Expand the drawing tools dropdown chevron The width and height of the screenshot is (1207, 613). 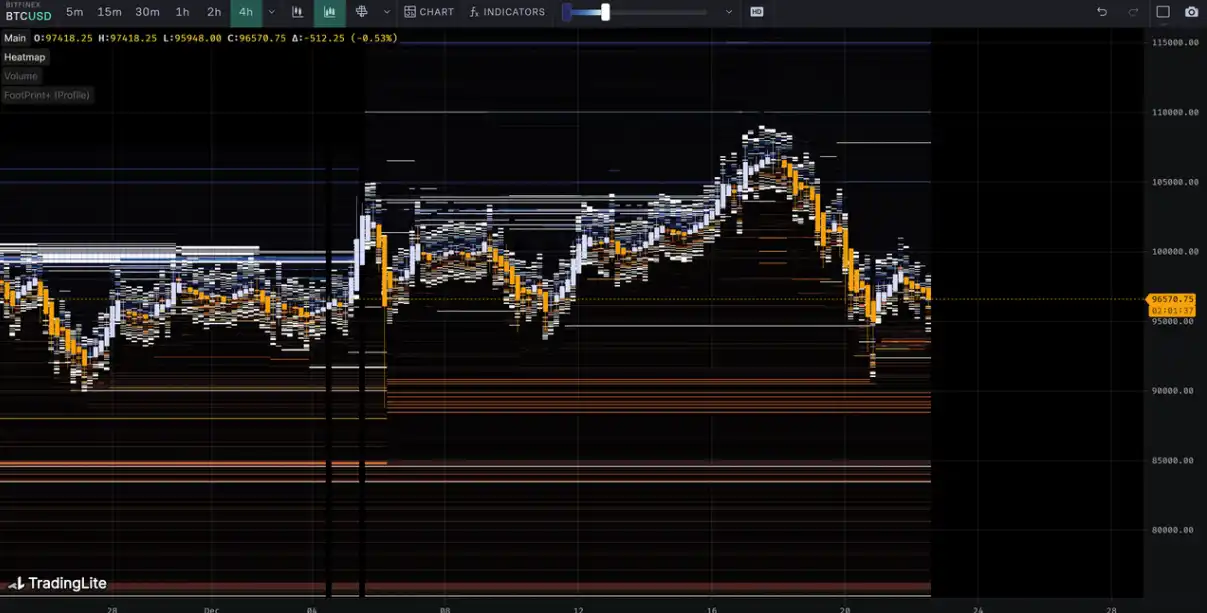point(387,12)
